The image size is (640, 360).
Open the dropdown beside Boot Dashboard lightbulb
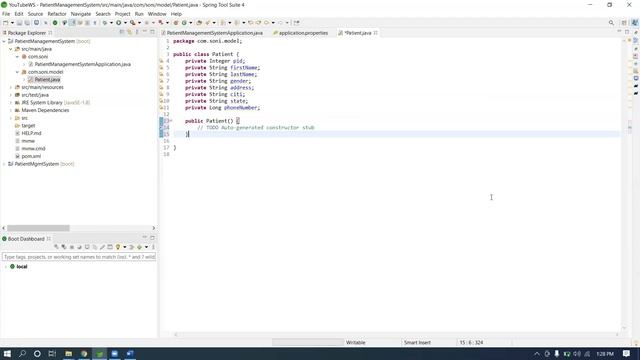[124, 247]
